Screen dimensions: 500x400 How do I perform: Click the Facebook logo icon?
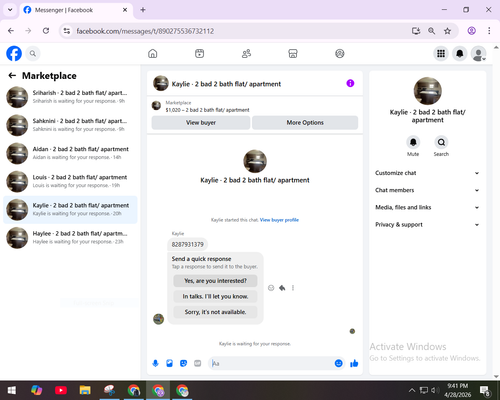pos(14,53)
